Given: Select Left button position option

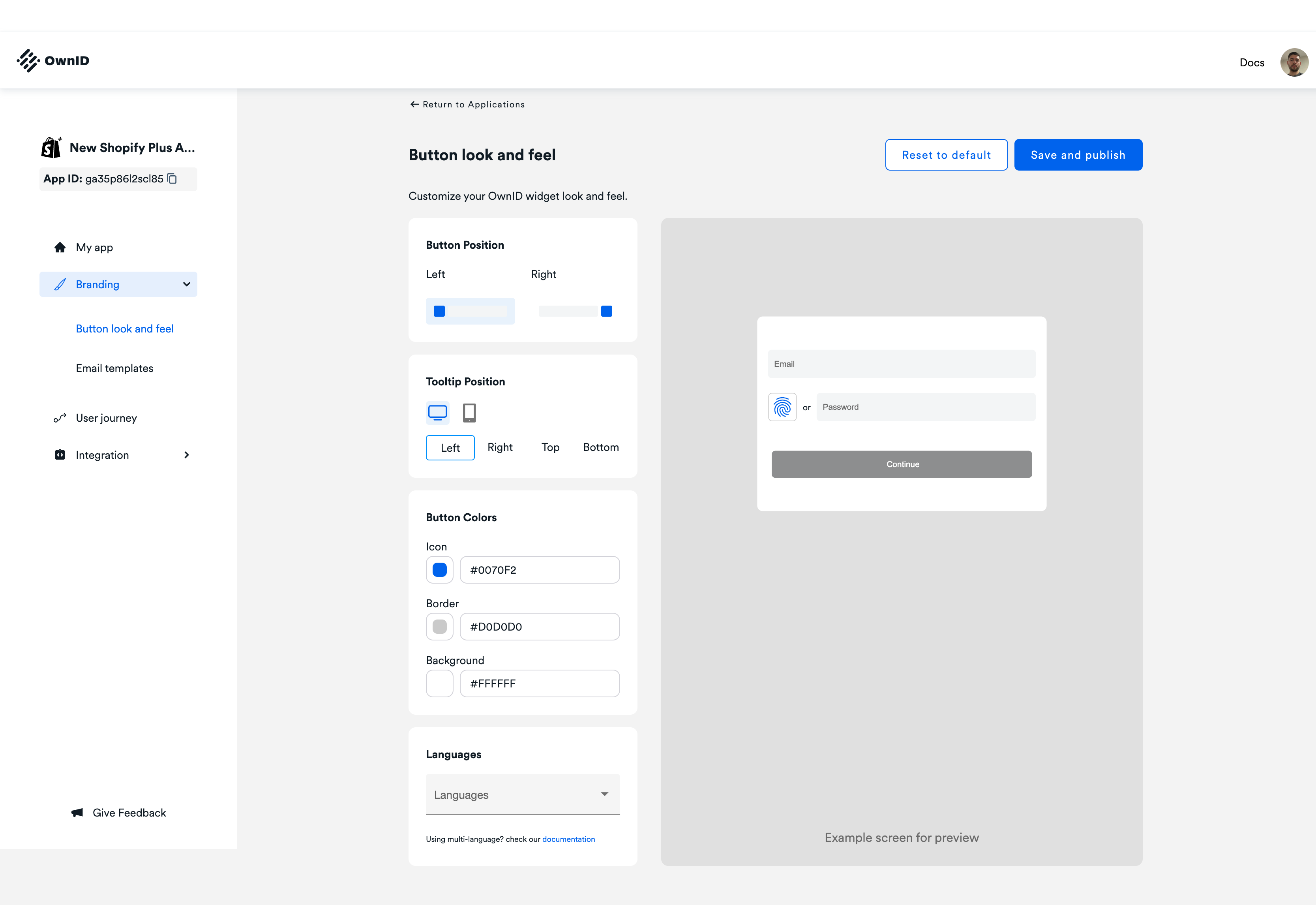Looking at the screenshot, I should [470, 311].
